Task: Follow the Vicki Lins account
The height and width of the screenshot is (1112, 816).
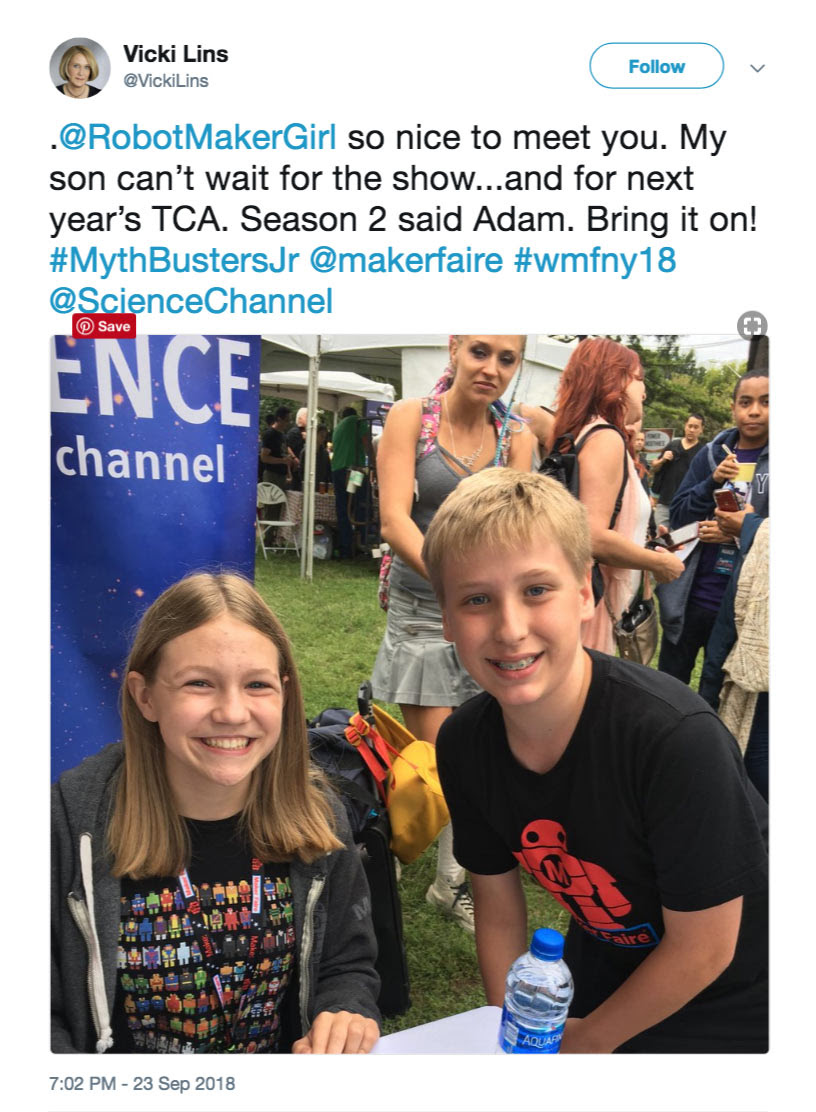Action: click(x=656, y=66)
